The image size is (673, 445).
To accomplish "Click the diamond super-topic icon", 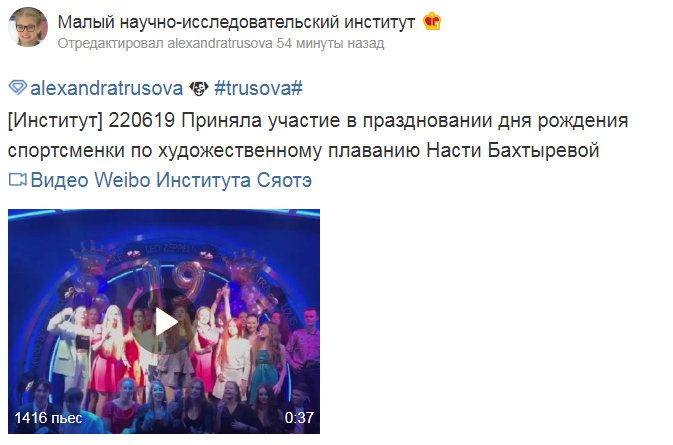I will [18, 88].
